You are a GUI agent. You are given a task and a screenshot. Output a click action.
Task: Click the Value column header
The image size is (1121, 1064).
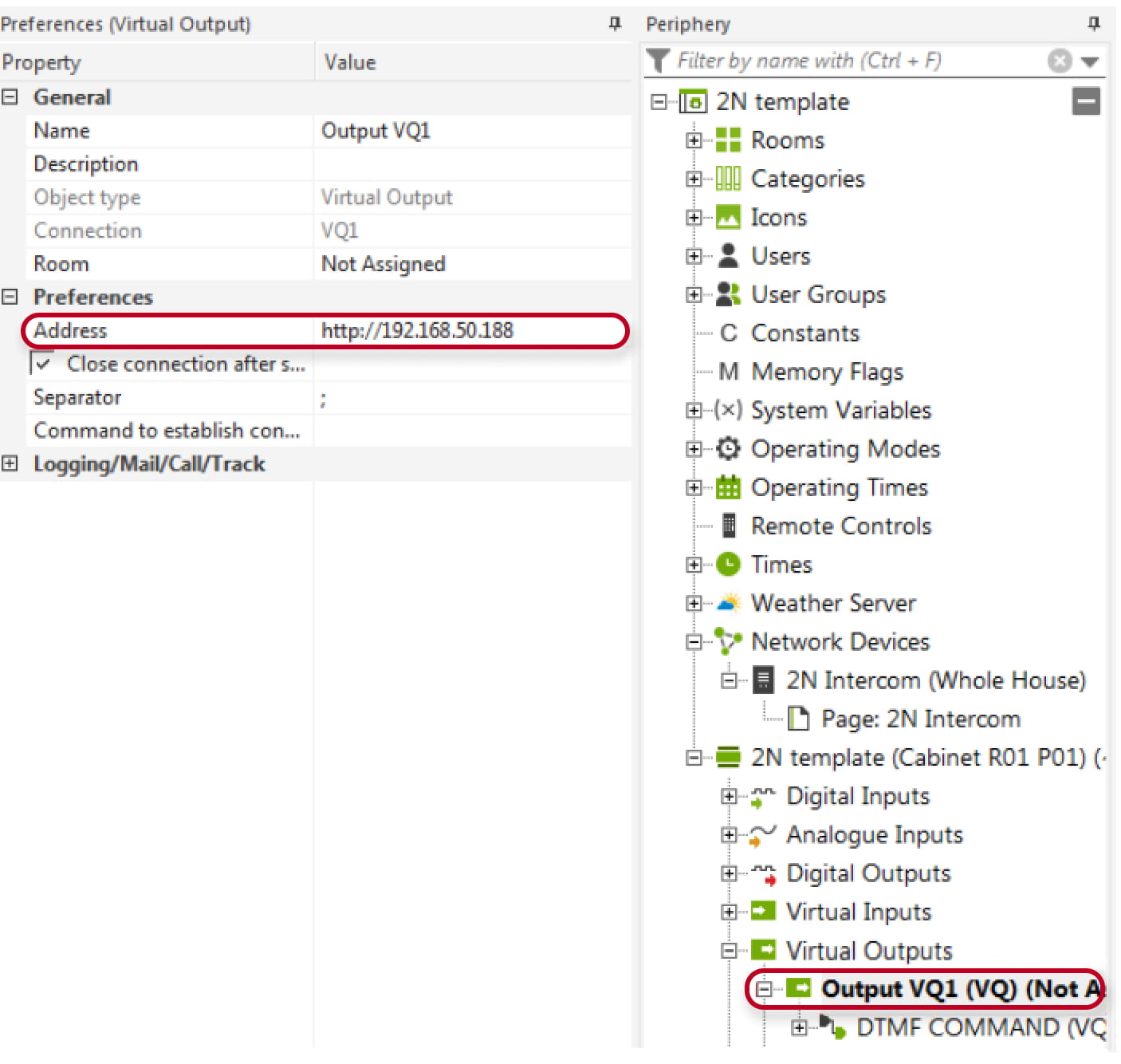click(474, 62)
